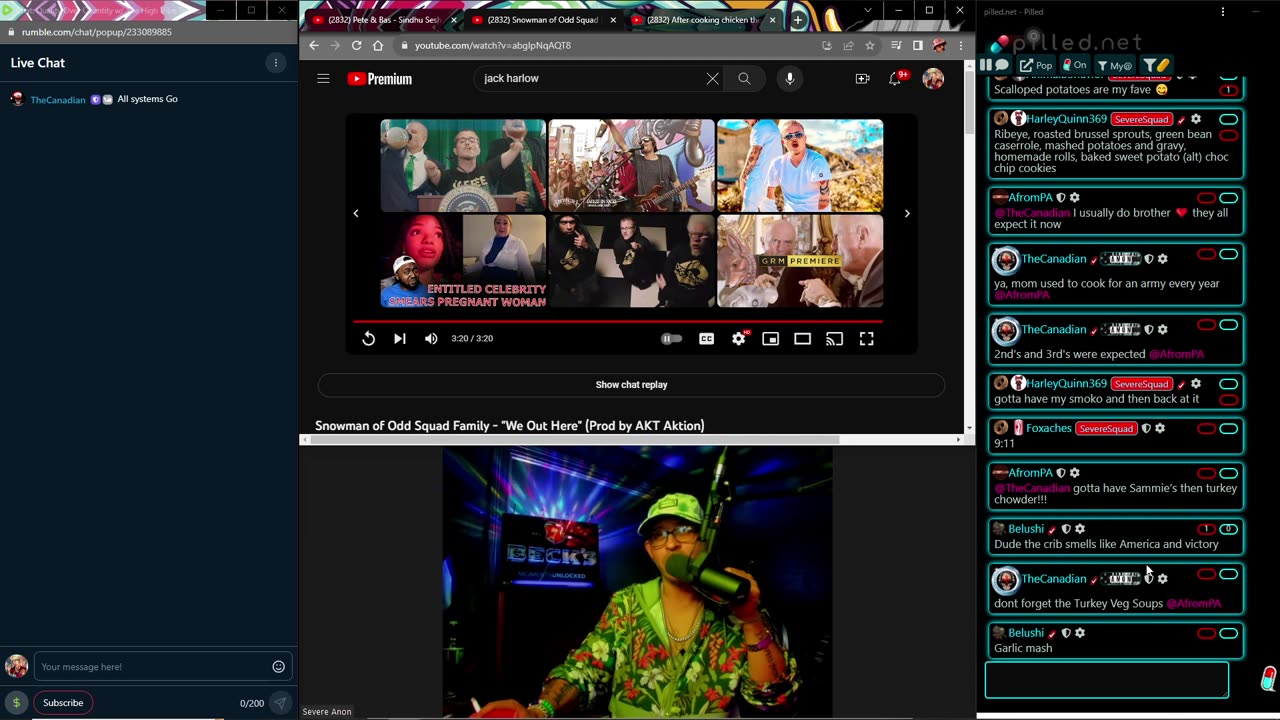Open the YouTube notifications bell
This screenshot has width=1280, height=720.
(896, 78)
